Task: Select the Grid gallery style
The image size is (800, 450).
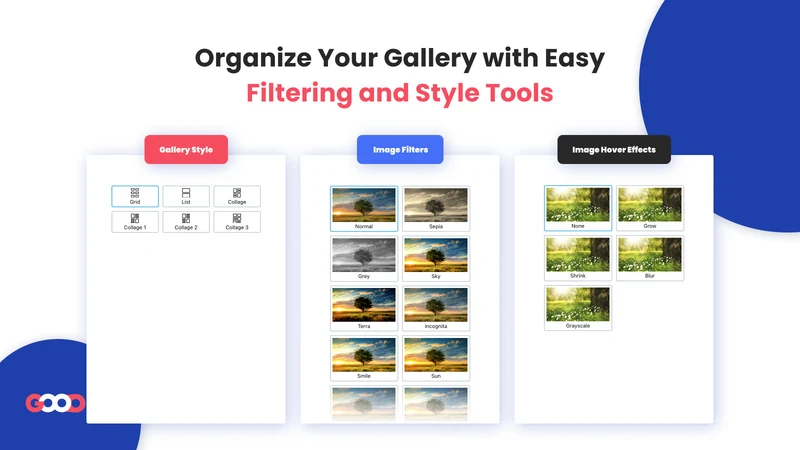Action: (135, 196)
